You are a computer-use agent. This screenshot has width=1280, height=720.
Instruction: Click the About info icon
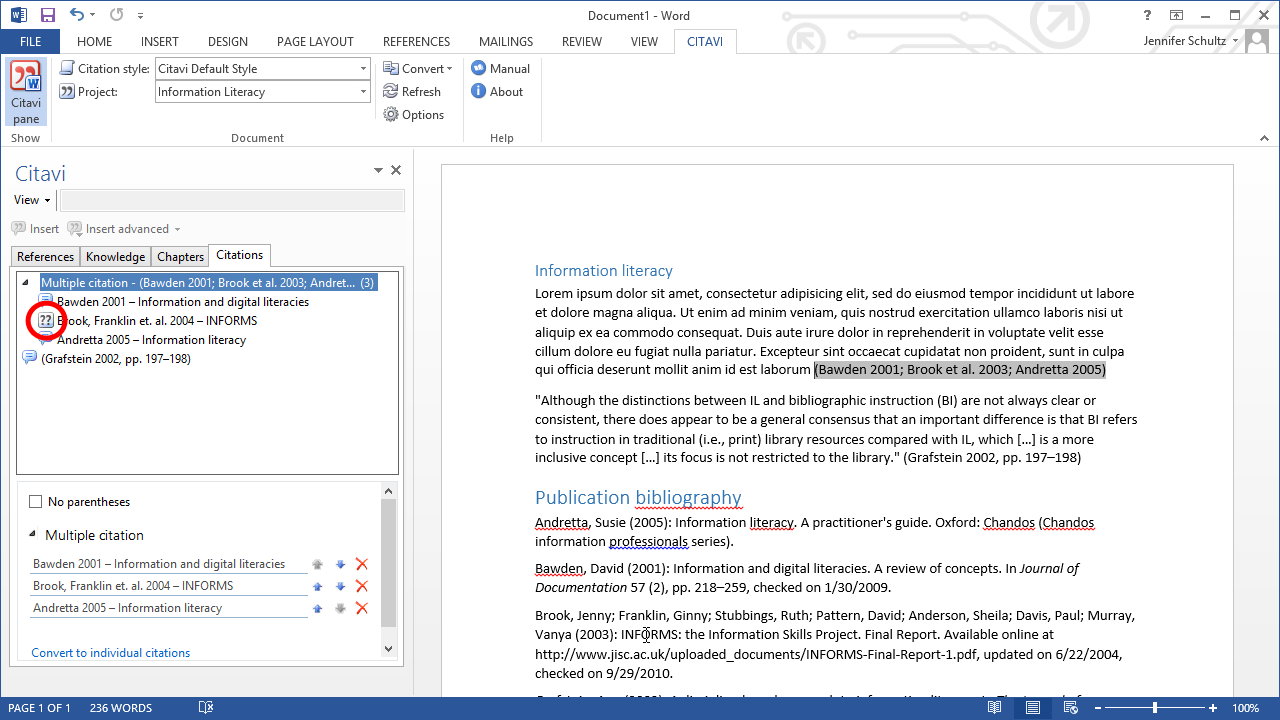click(478, 91)
